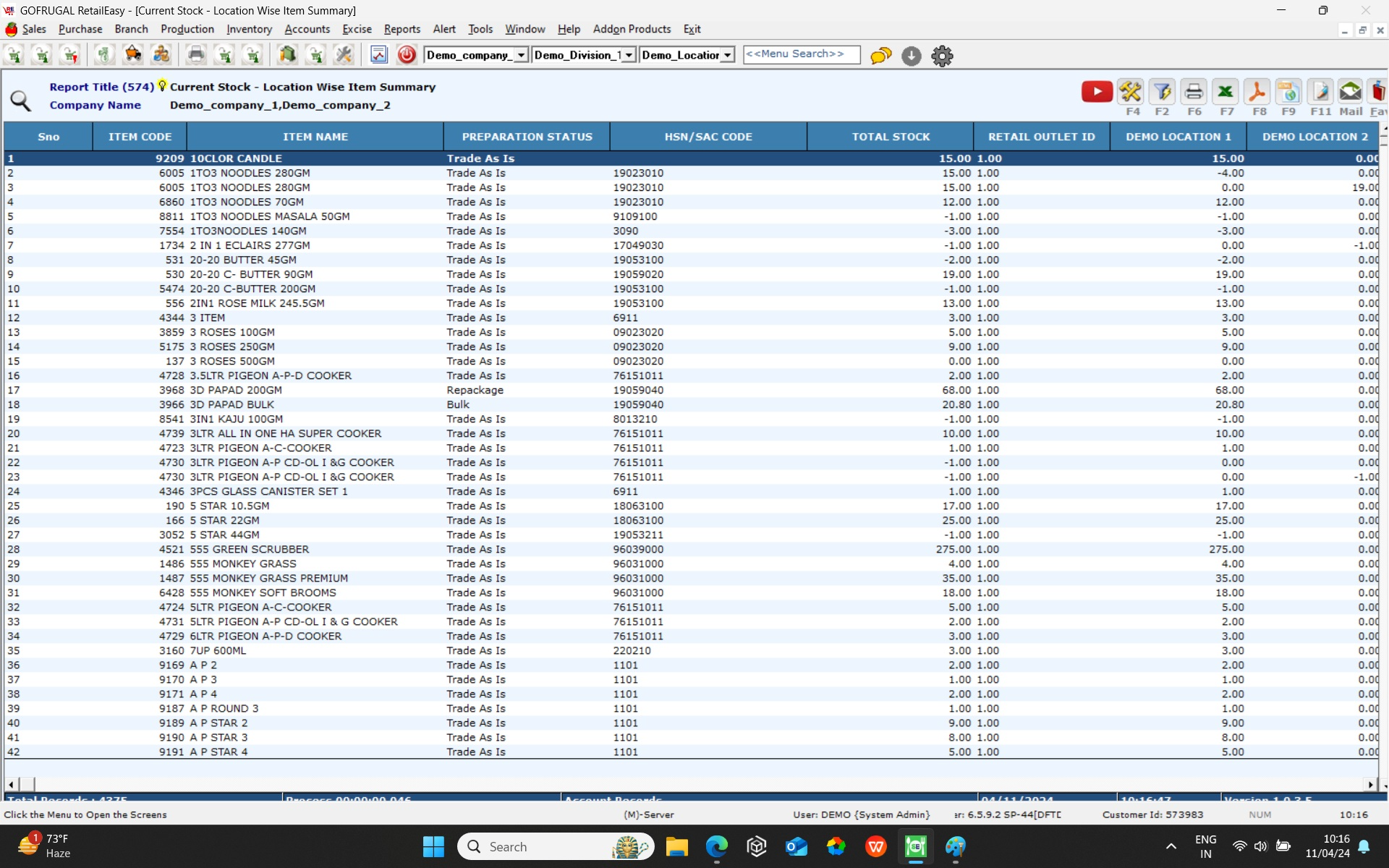Export report to Excel (F7)
The image size is (1389, 868).
click(x=1225, y=92)
